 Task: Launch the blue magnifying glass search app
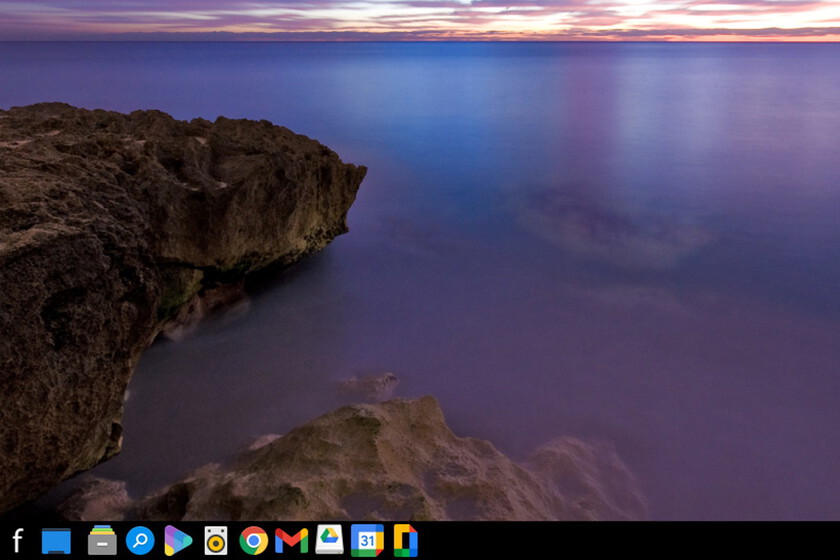(x=140, y=541)
